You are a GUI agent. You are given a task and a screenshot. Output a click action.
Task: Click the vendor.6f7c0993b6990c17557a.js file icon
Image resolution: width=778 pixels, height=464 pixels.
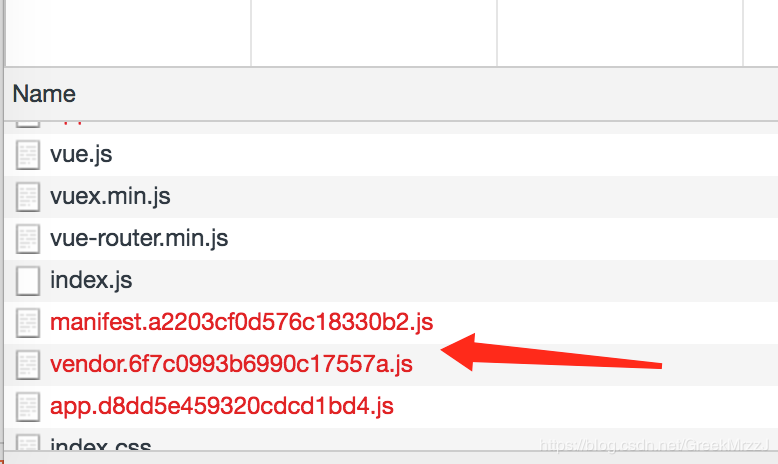point(28,365)
